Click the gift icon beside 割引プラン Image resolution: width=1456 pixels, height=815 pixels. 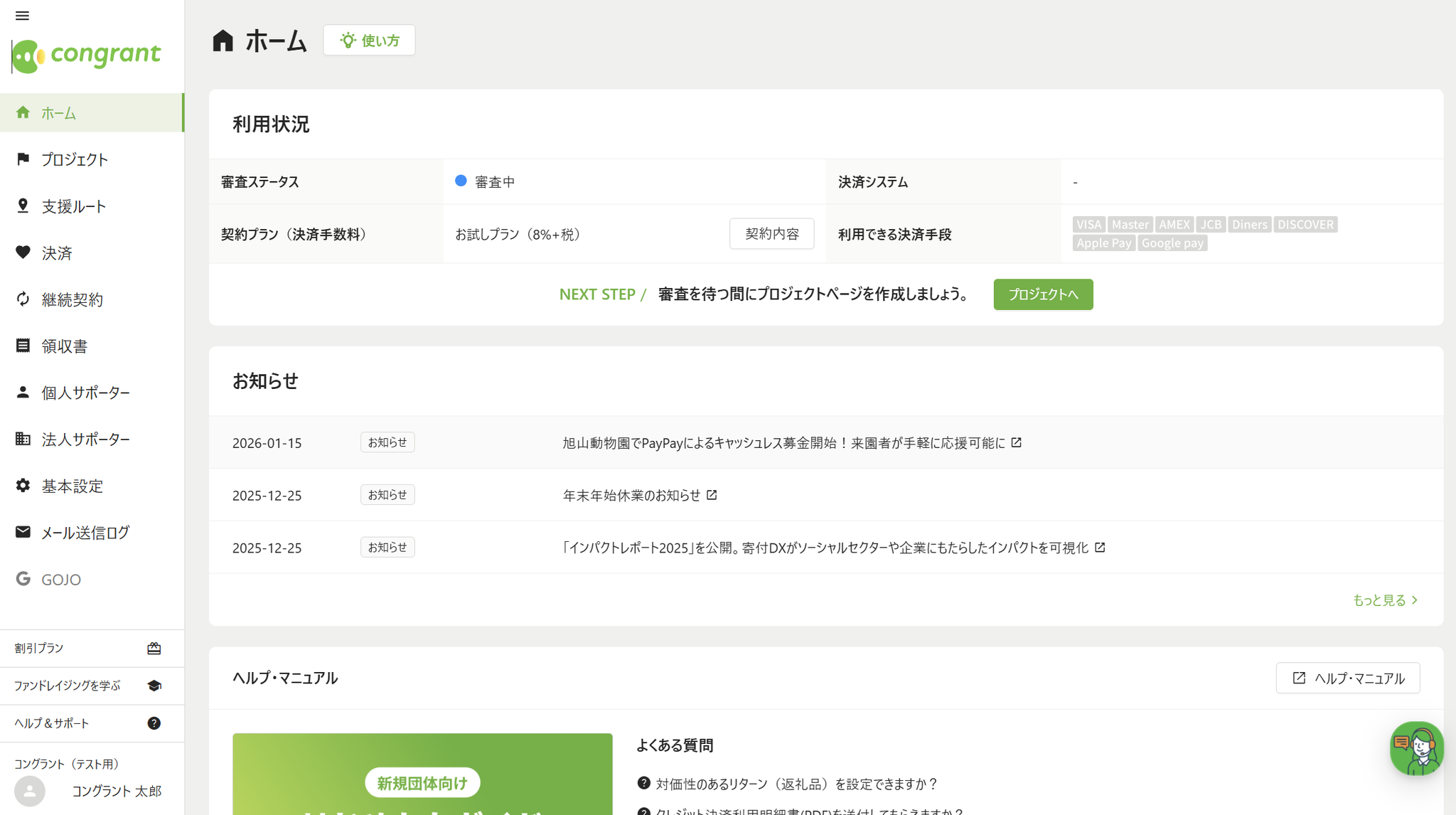(154, 648)
